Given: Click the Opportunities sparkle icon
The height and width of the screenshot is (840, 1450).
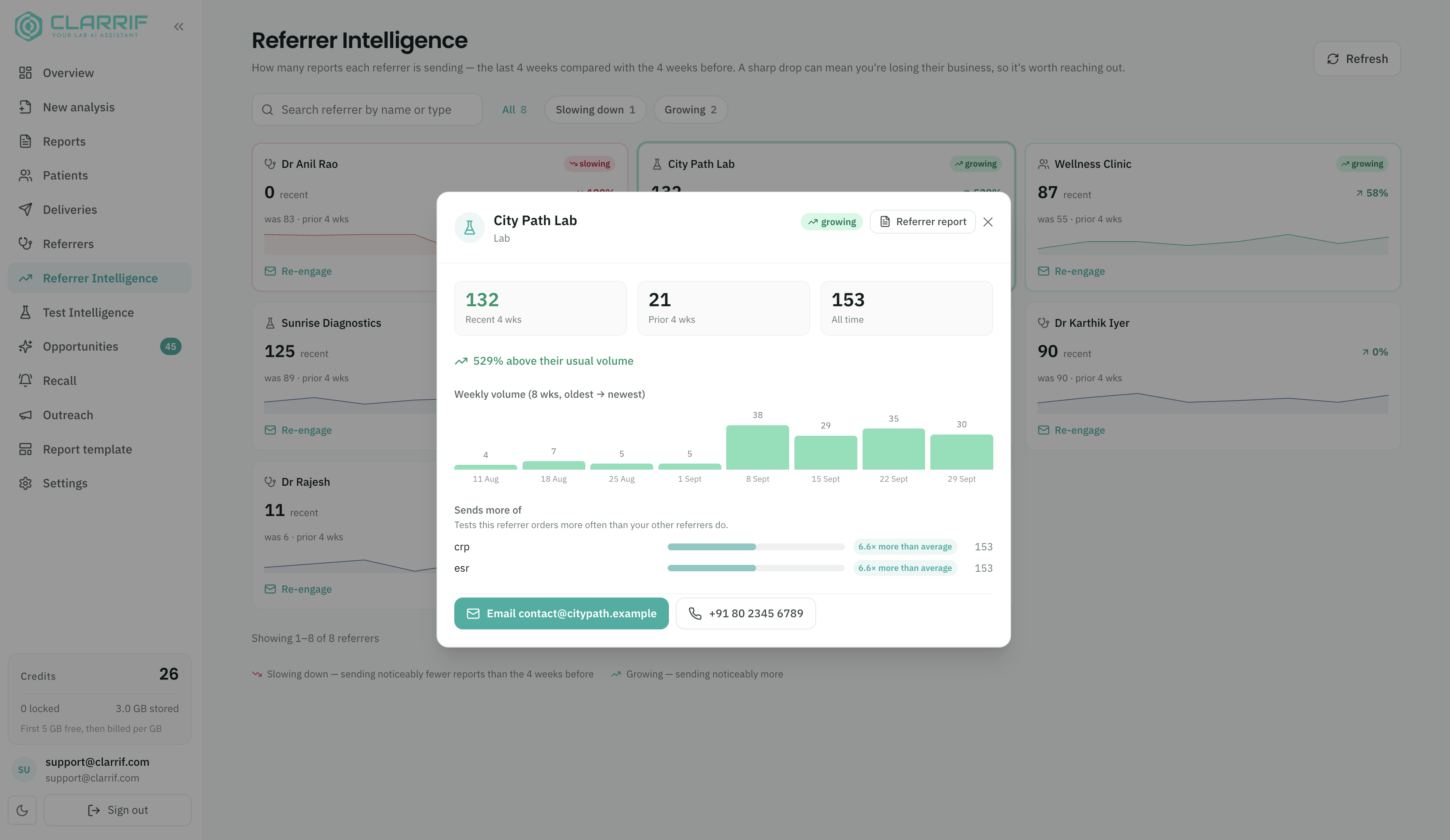Looking at the screenshot, I should point(25,346).
